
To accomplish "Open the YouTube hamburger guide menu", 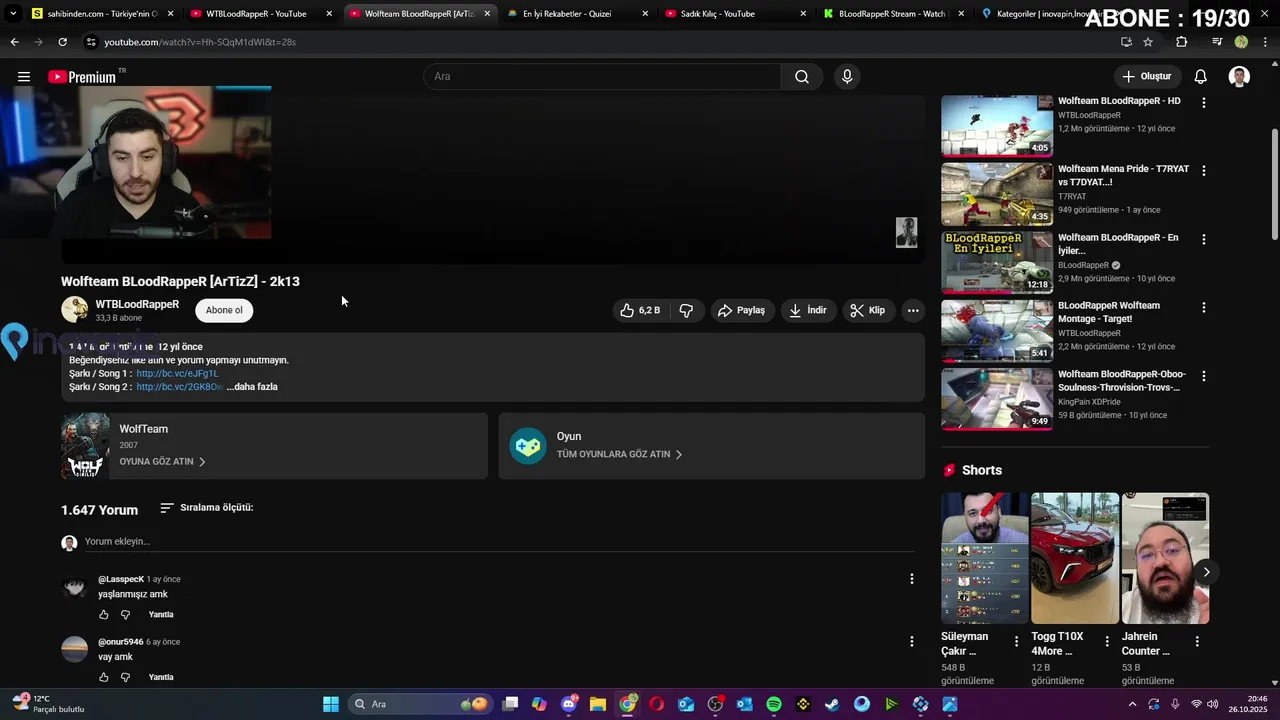I will [24, 77].
